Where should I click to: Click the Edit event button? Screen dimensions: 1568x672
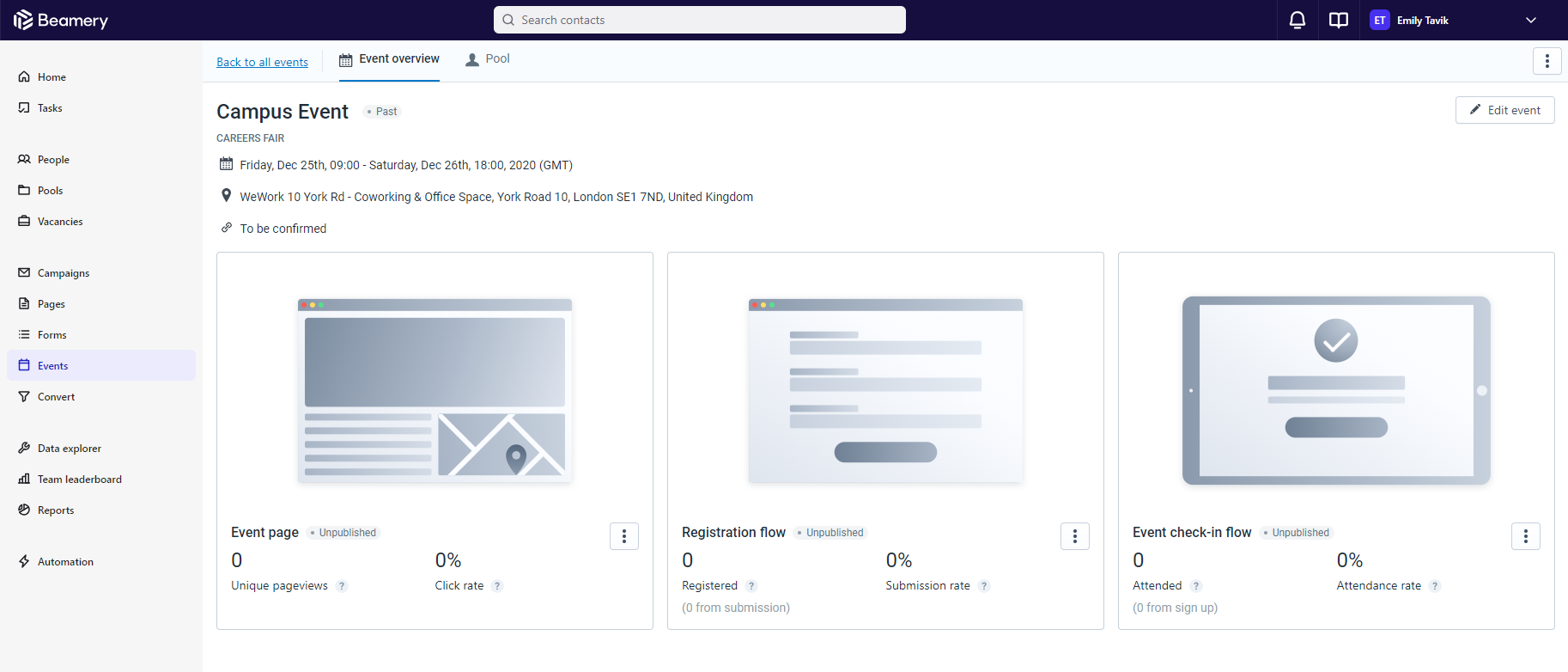1504,110
